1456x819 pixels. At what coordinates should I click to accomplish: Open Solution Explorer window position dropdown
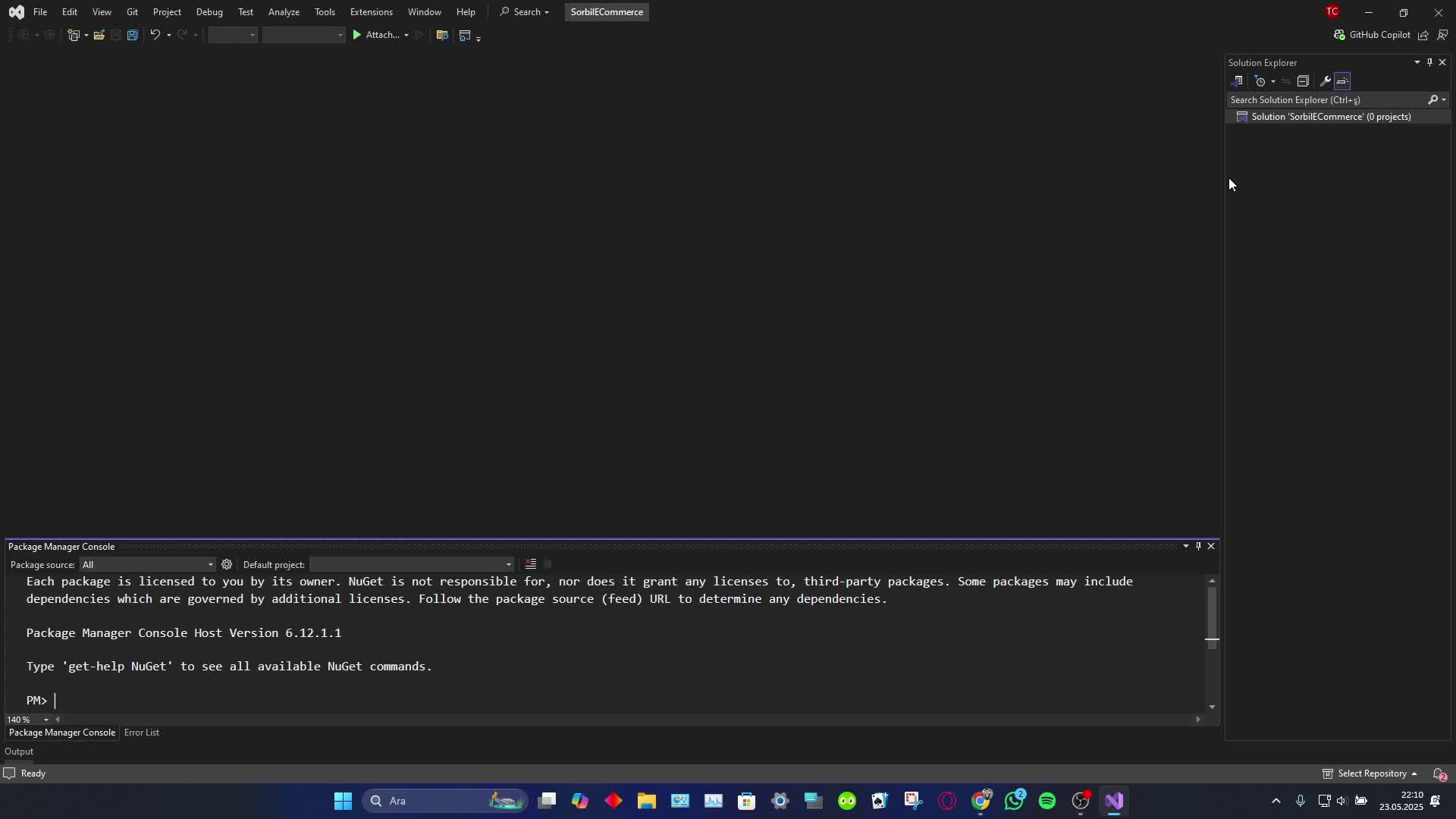point(1417,62)
